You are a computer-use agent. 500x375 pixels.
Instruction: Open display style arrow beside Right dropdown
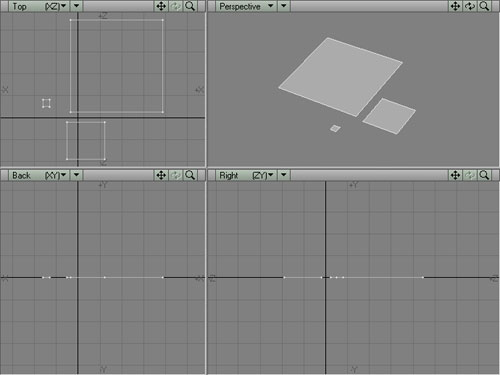coord(284,175)
